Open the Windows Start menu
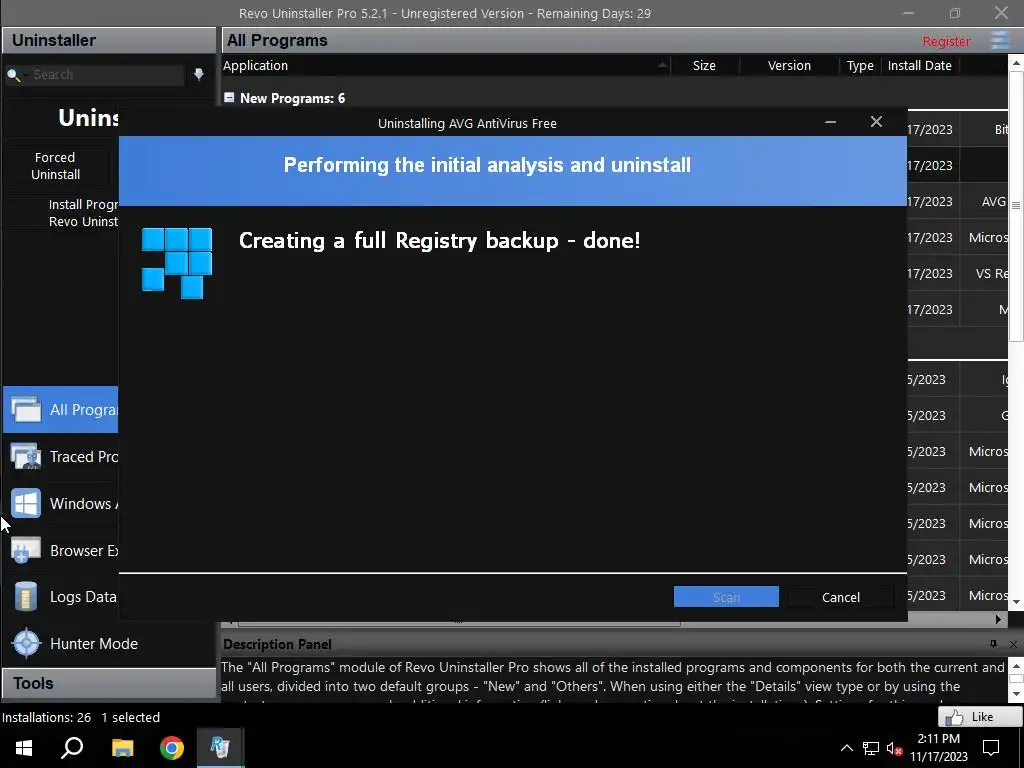The image size is (1024, 768). pyautogui.click(x=24, y=748)
